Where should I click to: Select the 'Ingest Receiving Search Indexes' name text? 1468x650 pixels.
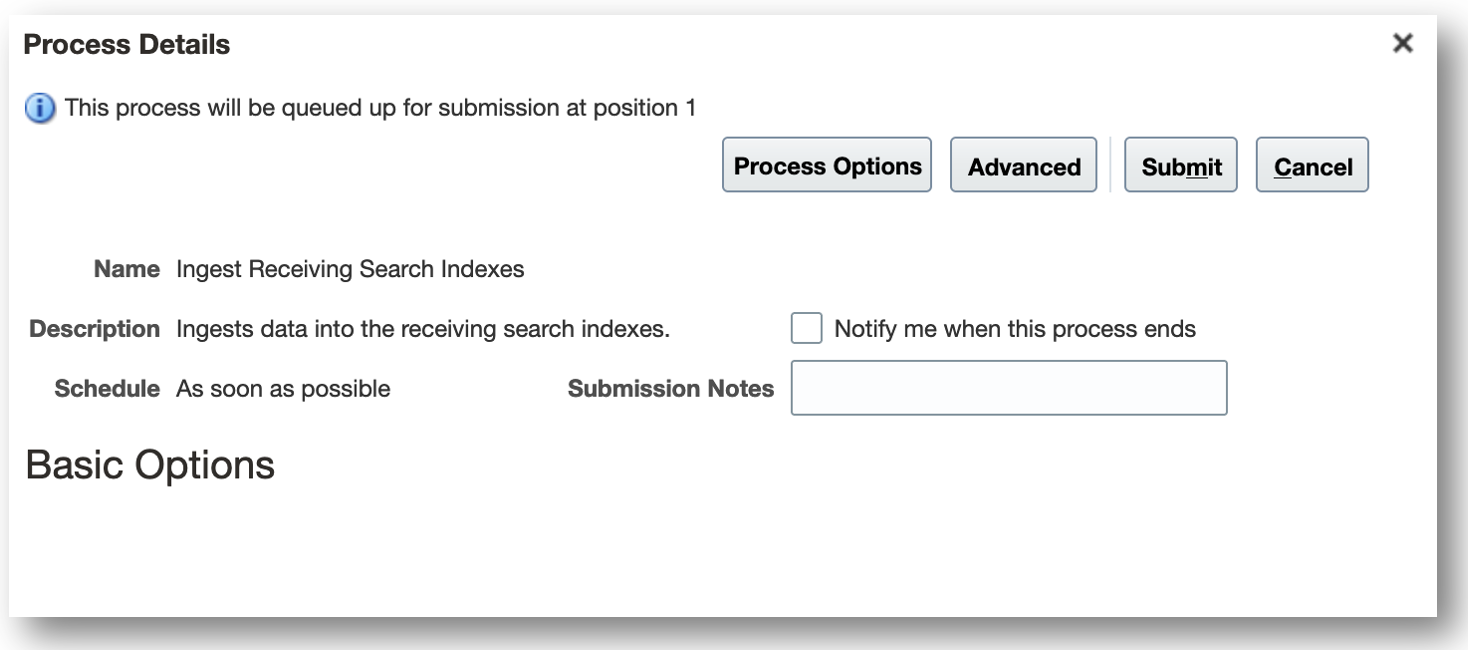click(x=350, y=269)
